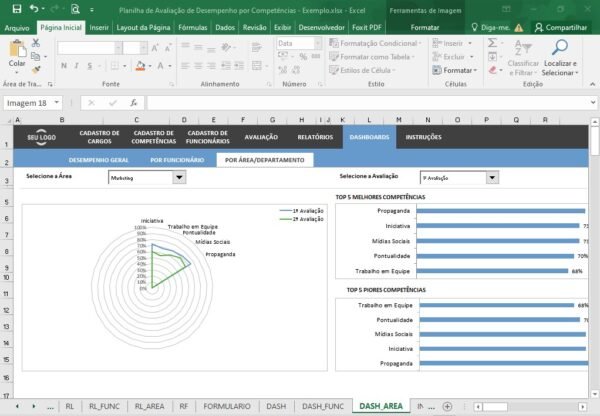Switch to DASH_FUNC sheet tab

[323, 406]
